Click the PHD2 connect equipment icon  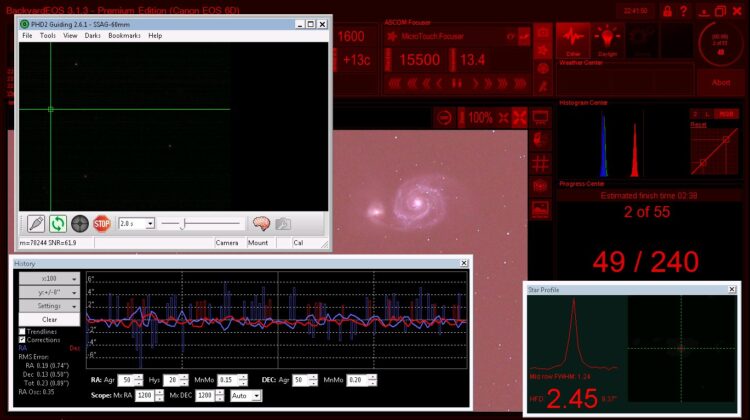pyautogui.click(x=36, y=223)
